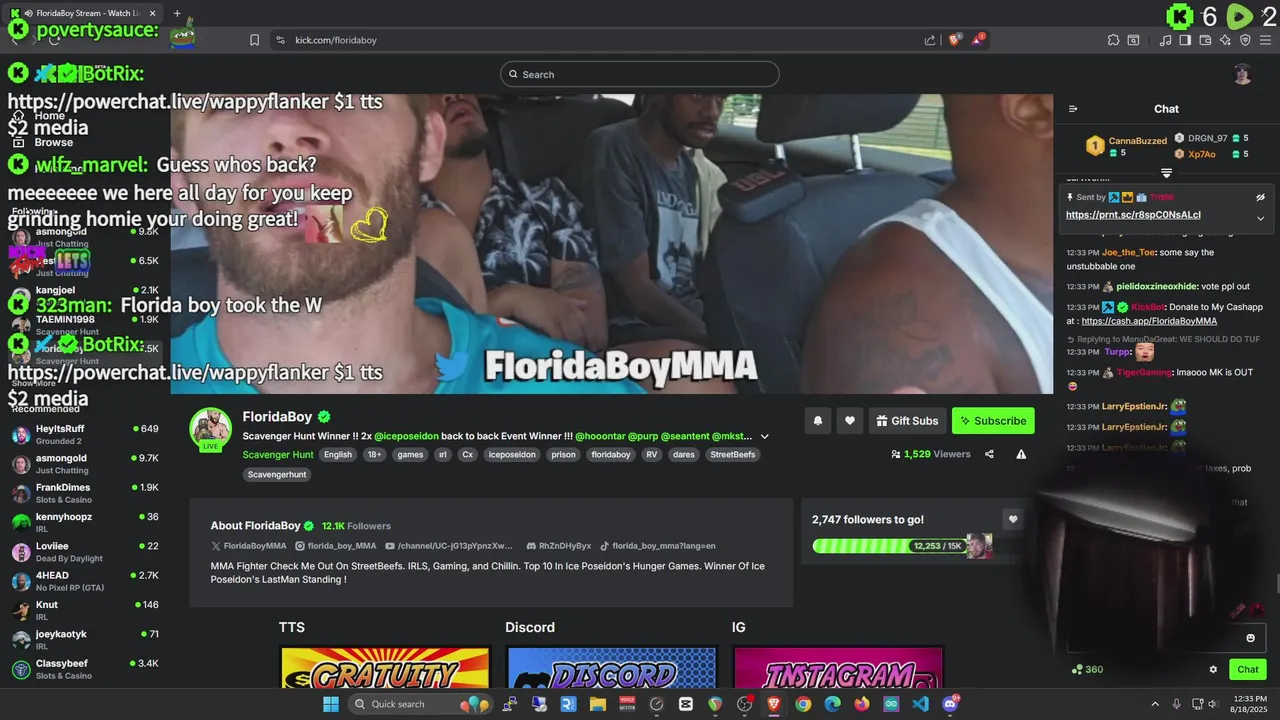This screenshot has width=1280, height=720.
Task: Click the Brave playlist music note icon
Action: click(1165, 40)
